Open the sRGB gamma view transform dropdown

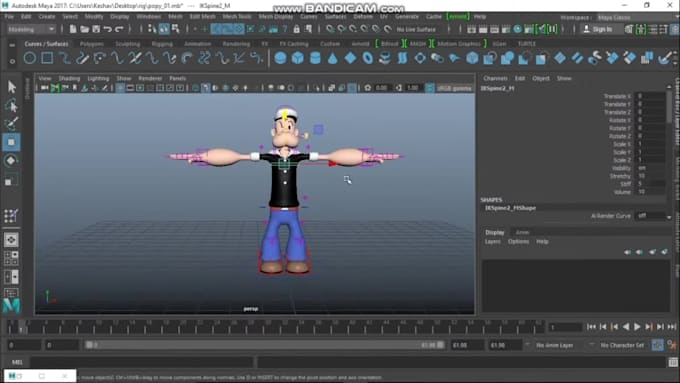pyautogui.click(x=454, y=88)
